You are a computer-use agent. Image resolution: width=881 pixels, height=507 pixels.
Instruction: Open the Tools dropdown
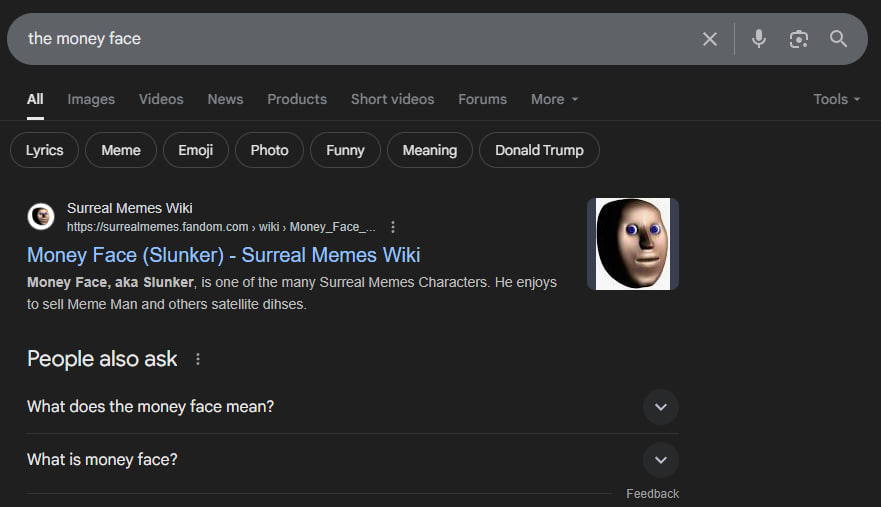(837, 99)
